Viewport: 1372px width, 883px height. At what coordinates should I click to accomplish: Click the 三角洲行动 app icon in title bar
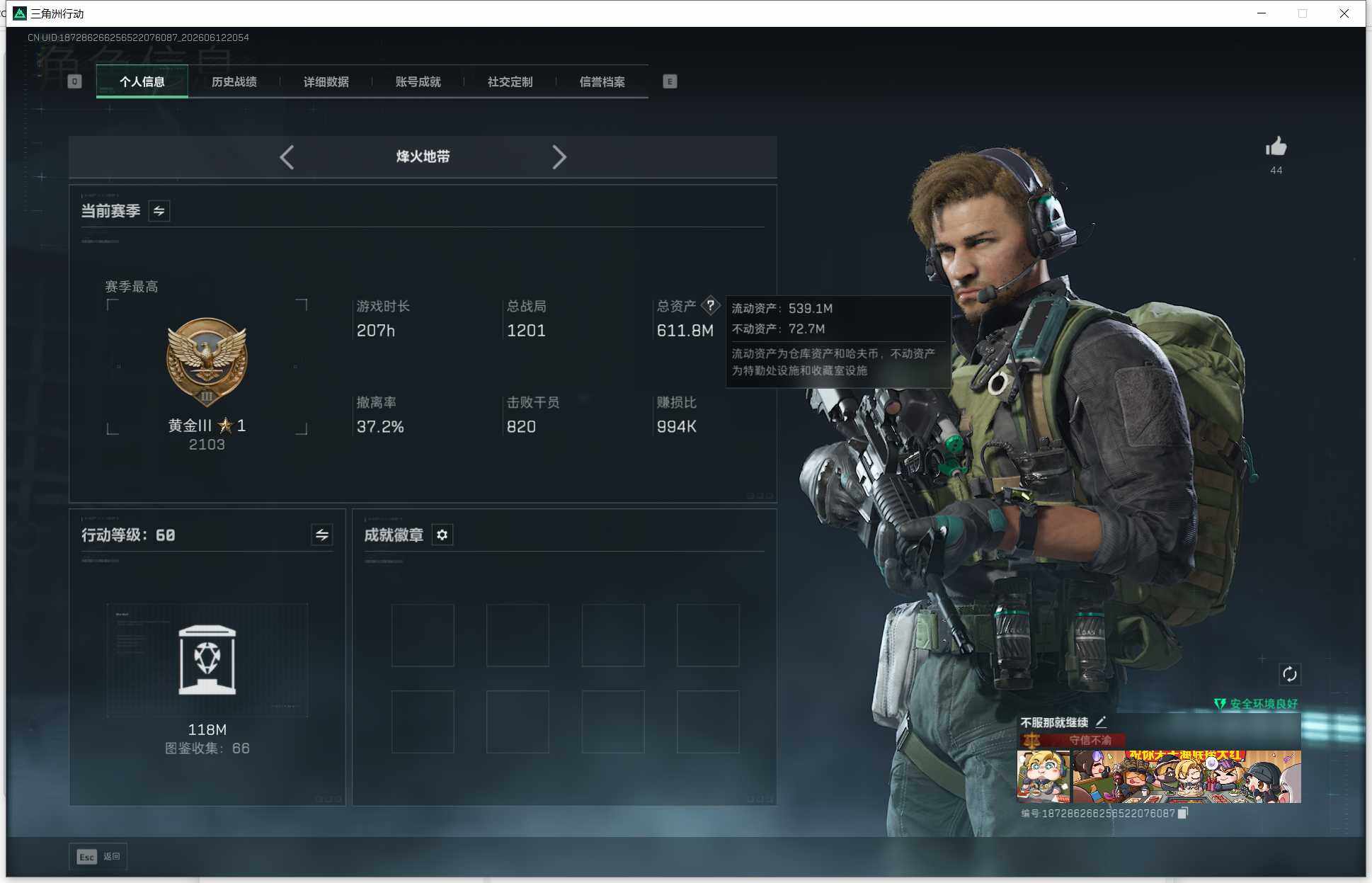[x=20, y=13]
